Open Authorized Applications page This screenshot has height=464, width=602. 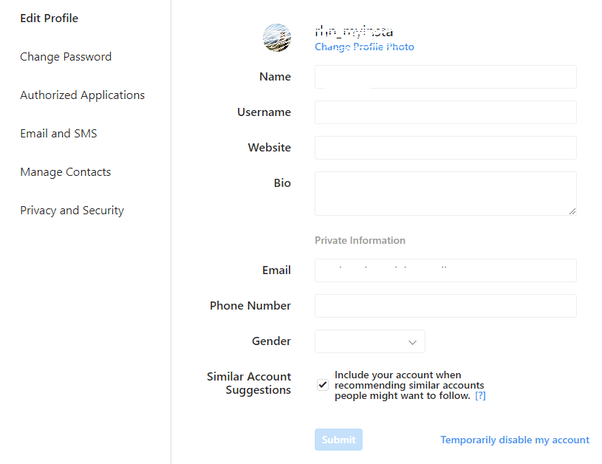(82, 95)
